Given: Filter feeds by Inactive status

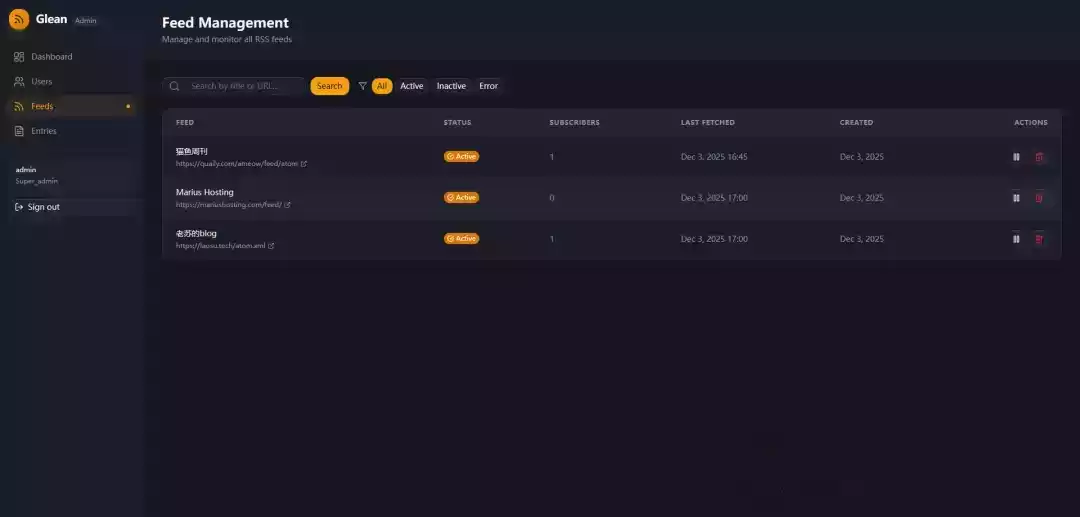Looking at the screenshot, I should point(451,86).
